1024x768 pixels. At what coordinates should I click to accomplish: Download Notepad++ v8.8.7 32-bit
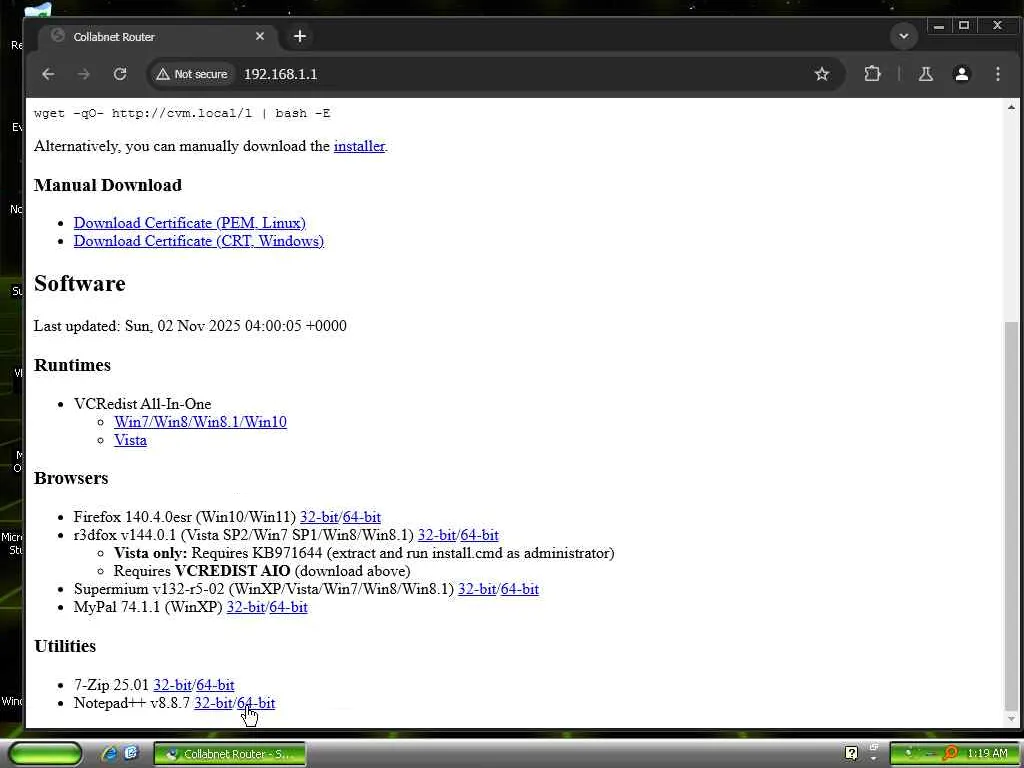point(213,703)
